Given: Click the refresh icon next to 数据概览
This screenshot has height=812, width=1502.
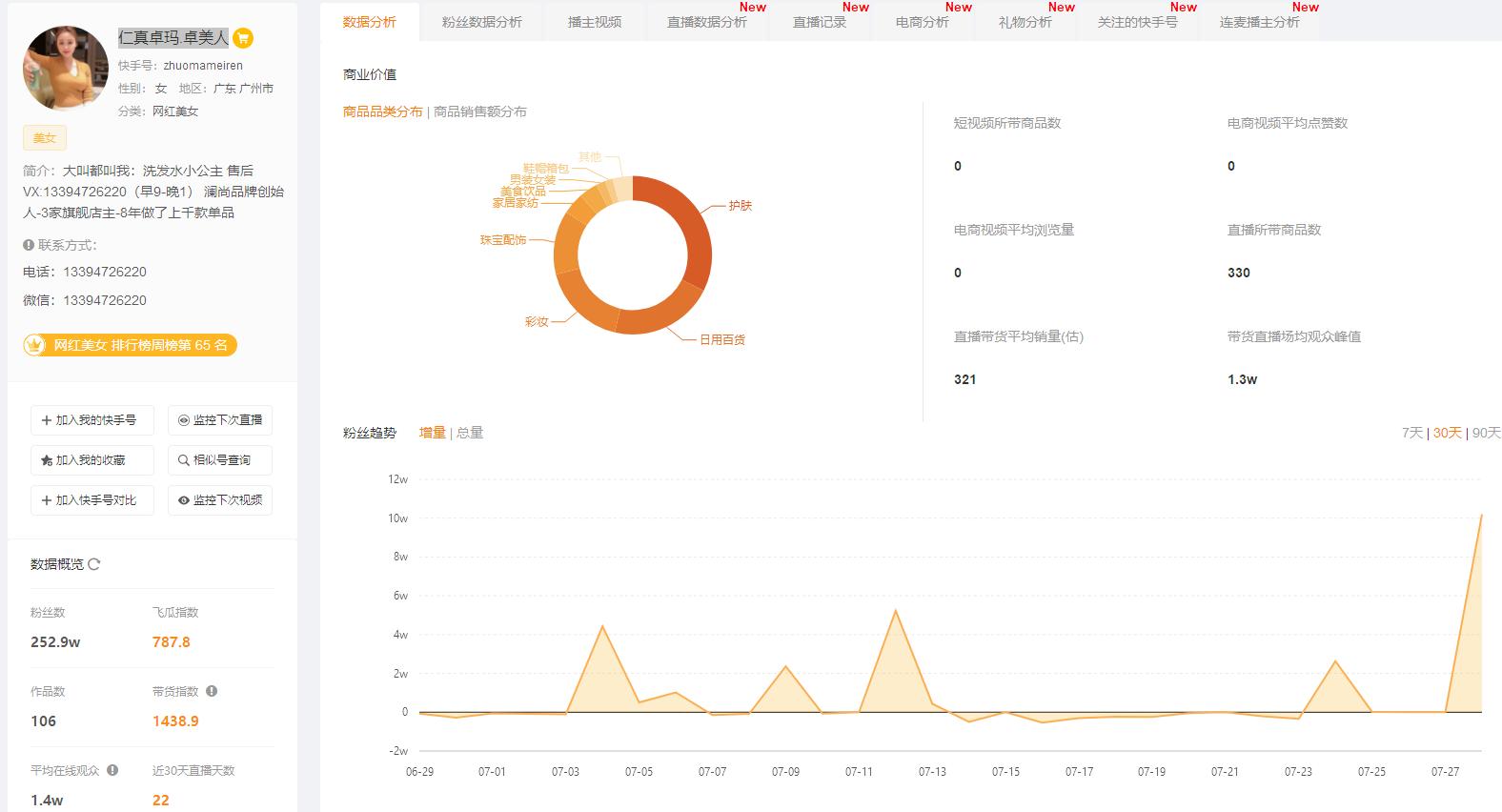Looking at the screenshot, I should (x=94, y=564).
